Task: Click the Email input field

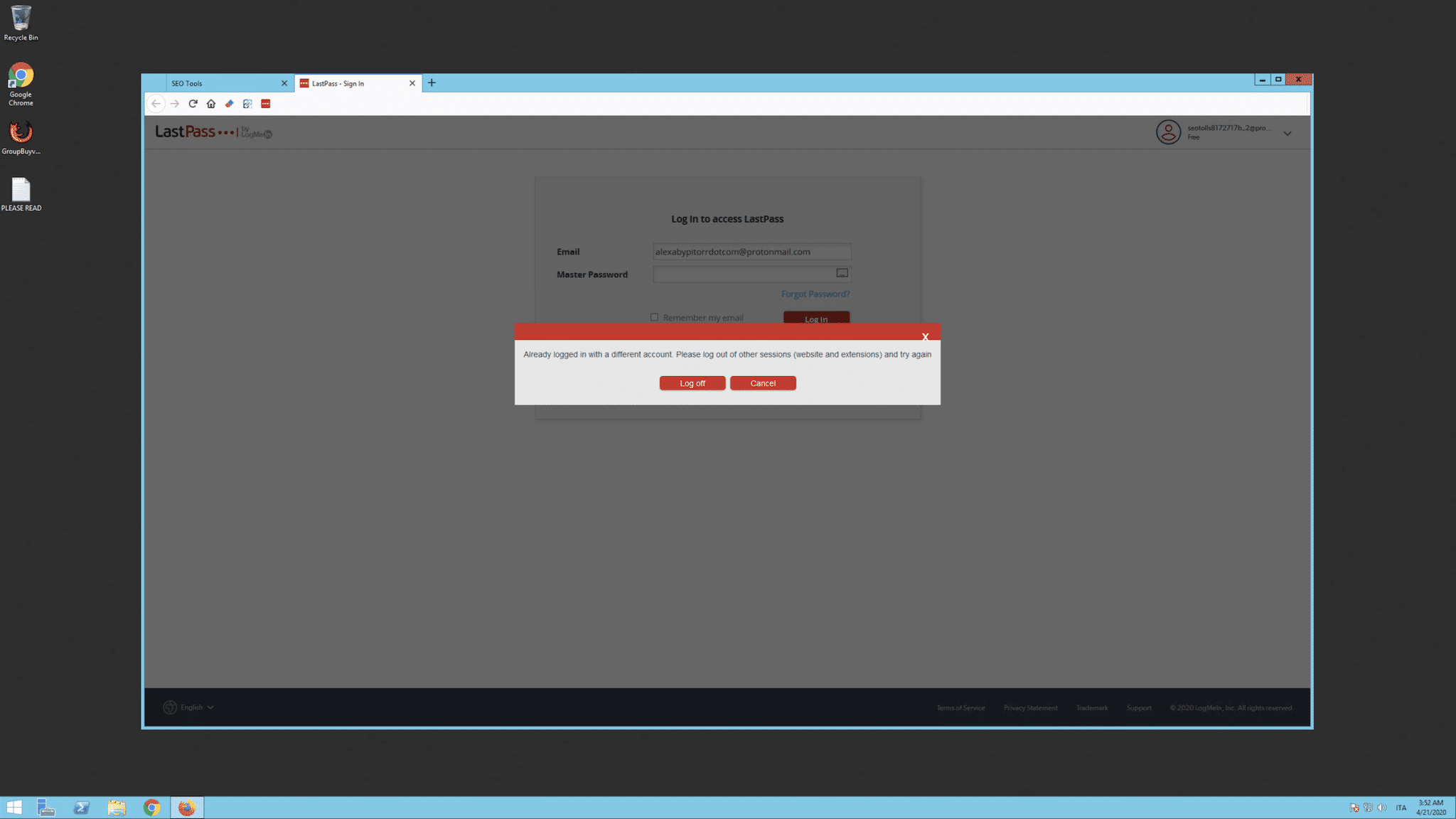Action: tap(752, 252)
